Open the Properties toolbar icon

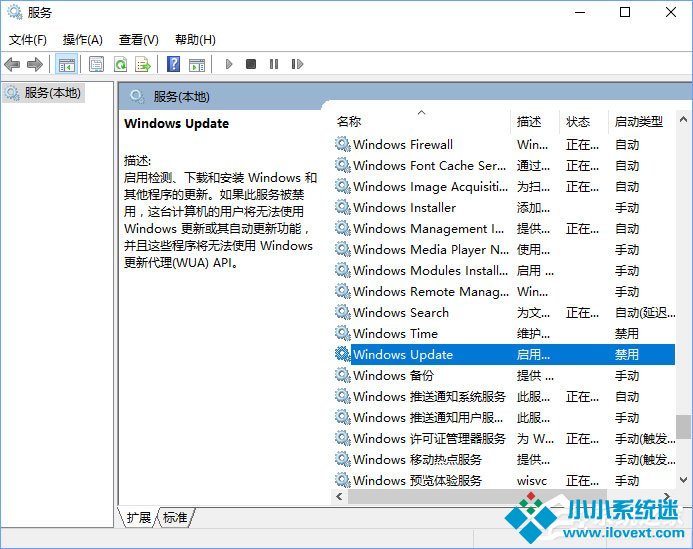(x=96, y=65)
